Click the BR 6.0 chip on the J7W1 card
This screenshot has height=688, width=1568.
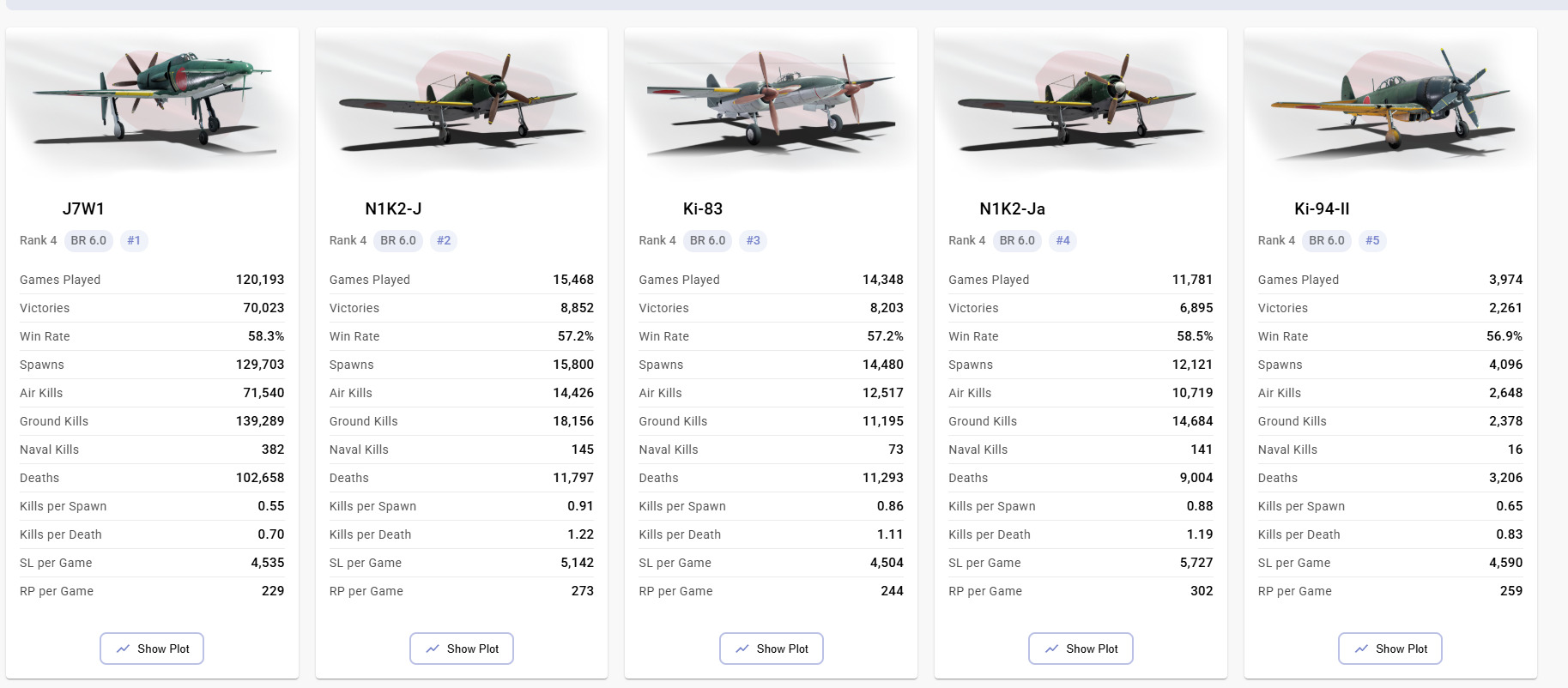point(88,240)
